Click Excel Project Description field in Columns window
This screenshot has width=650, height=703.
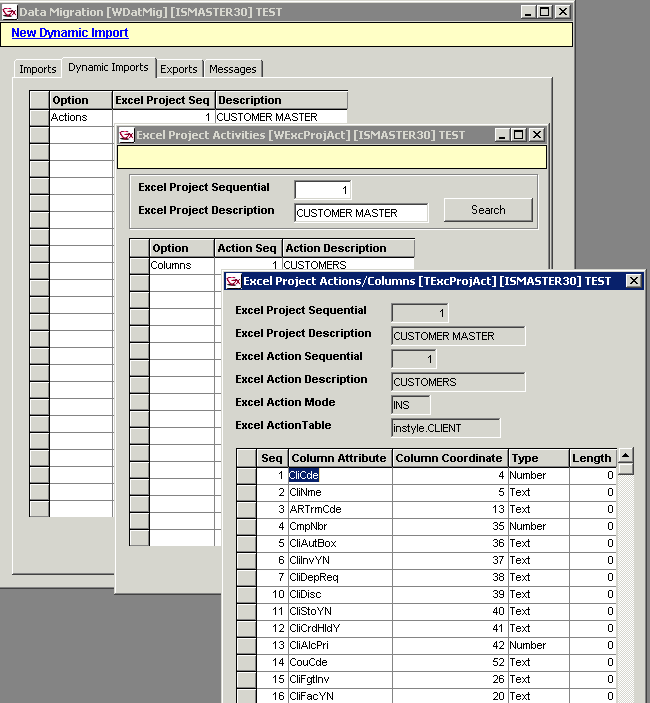click(x=458, y=336)
